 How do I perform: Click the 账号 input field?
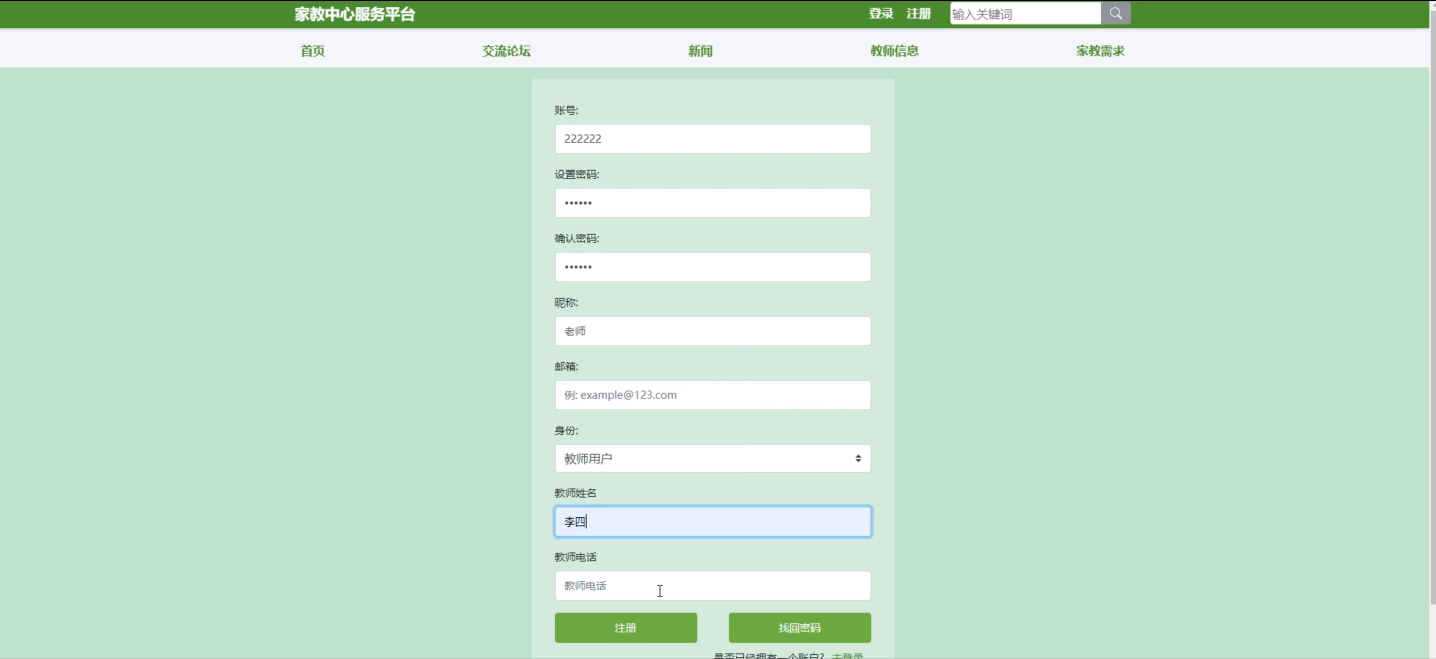click(x=713, y=139)
